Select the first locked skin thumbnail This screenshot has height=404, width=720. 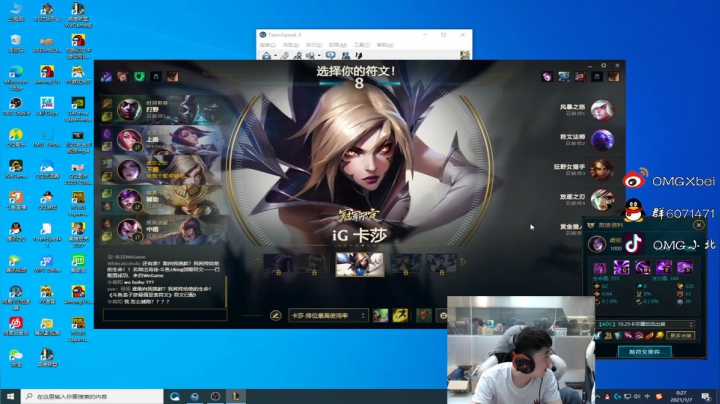point(278,264)
